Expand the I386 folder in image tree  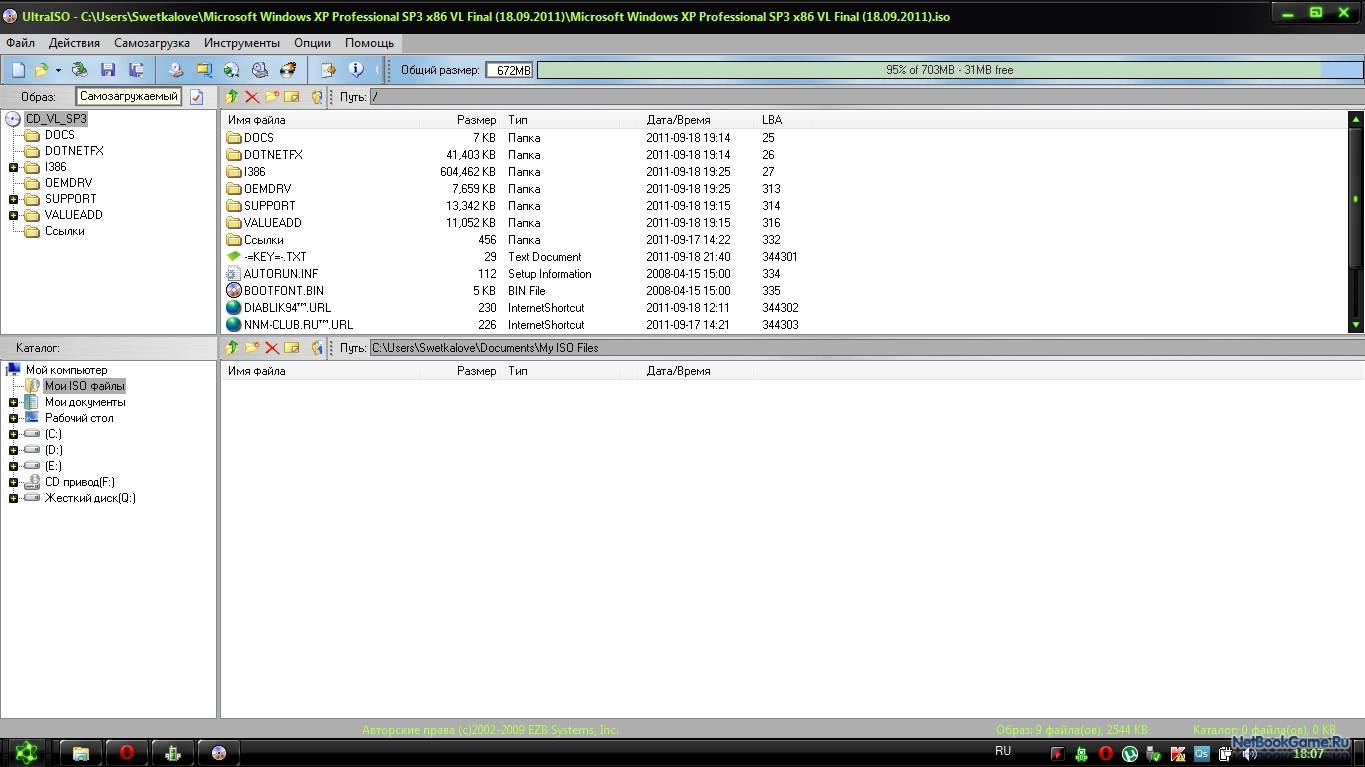tap(14, 167)
